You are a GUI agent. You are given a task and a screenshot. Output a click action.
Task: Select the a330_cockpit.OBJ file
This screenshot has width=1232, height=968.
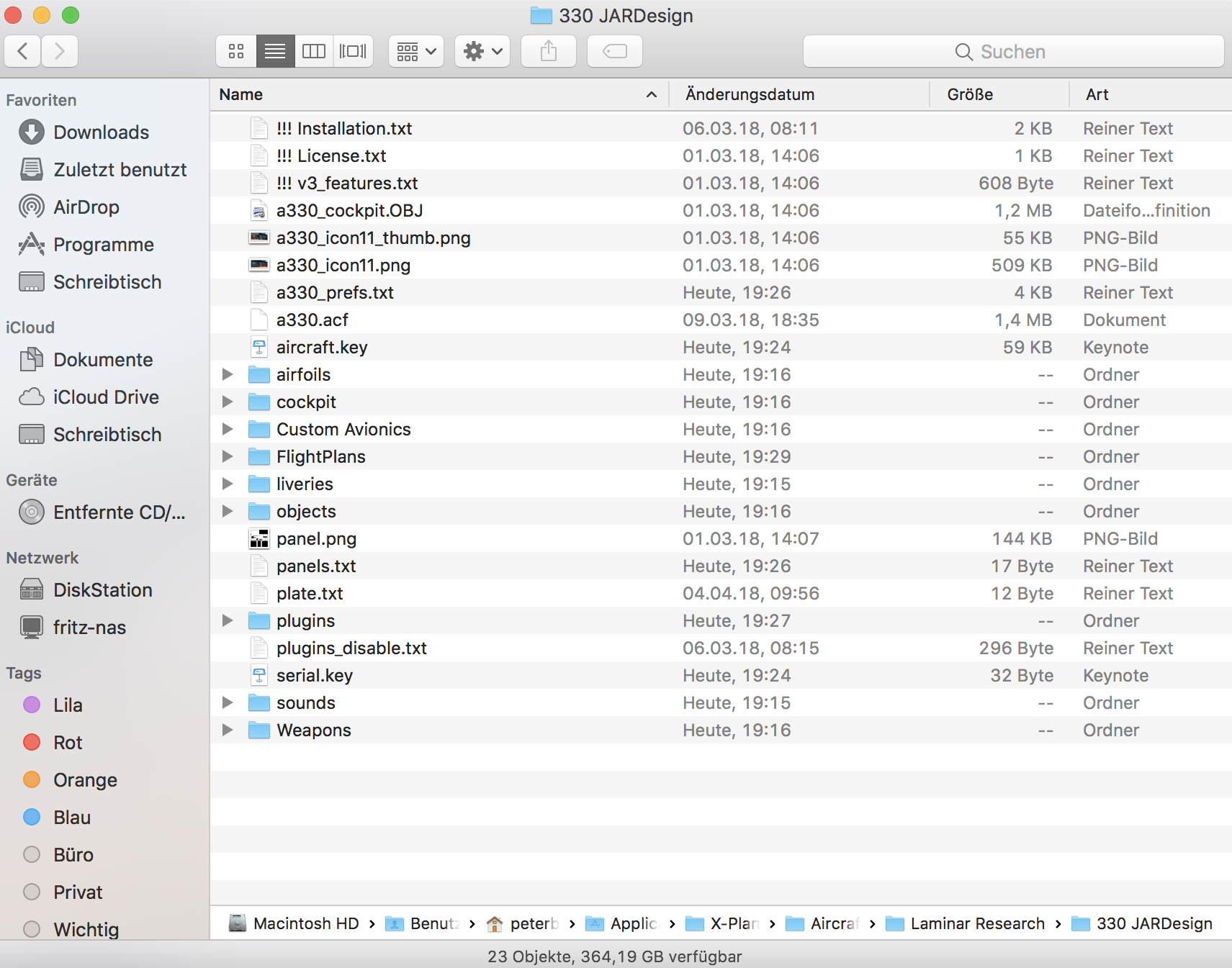(721, 211)
